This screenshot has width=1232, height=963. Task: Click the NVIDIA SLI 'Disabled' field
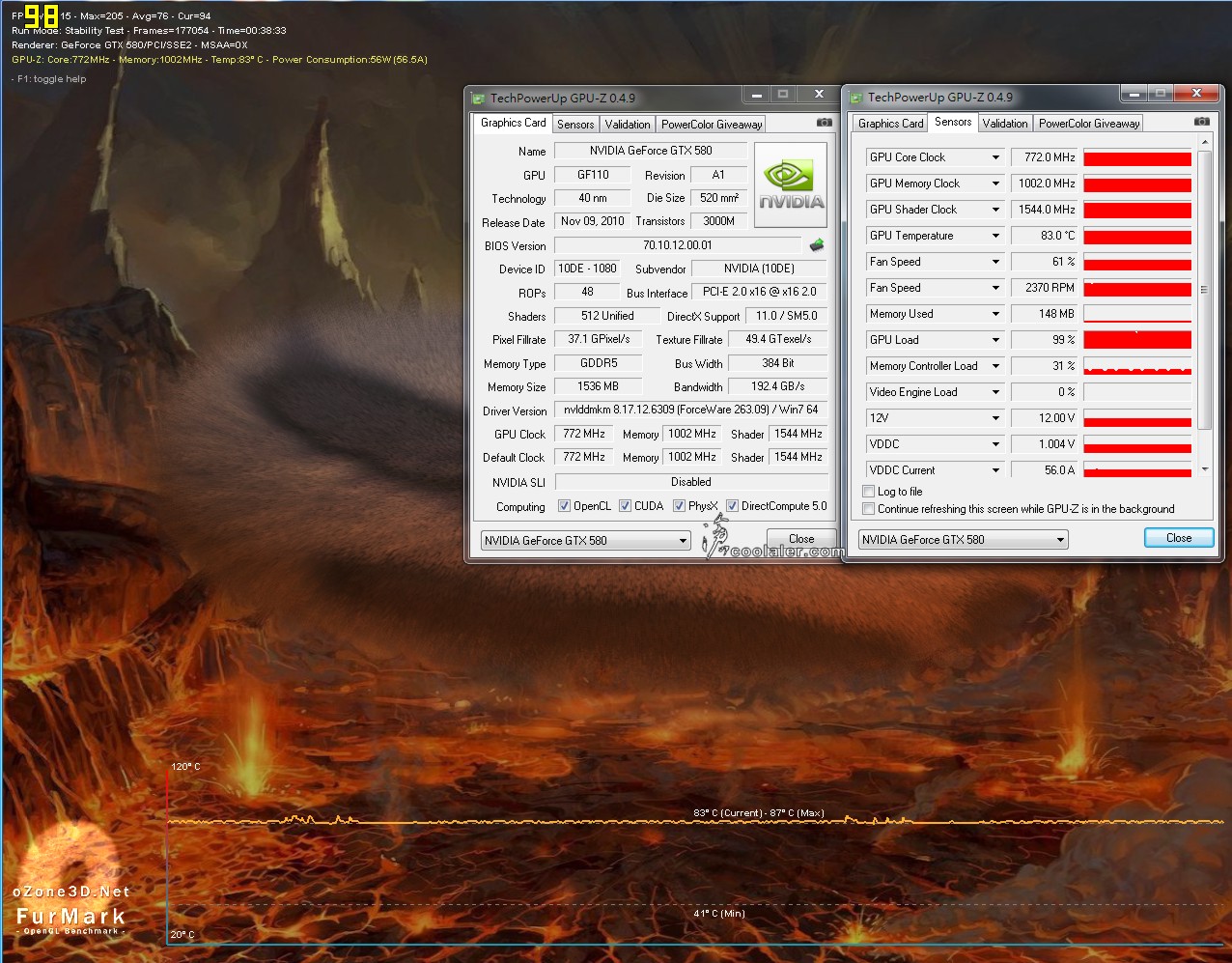coord(691,482)
